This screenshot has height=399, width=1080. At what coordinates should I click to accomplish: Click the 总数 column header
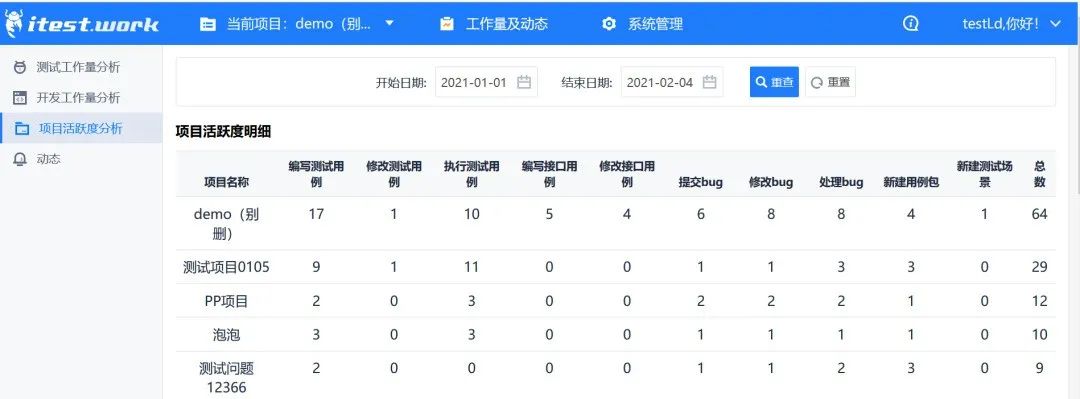tap(1040, 174)
